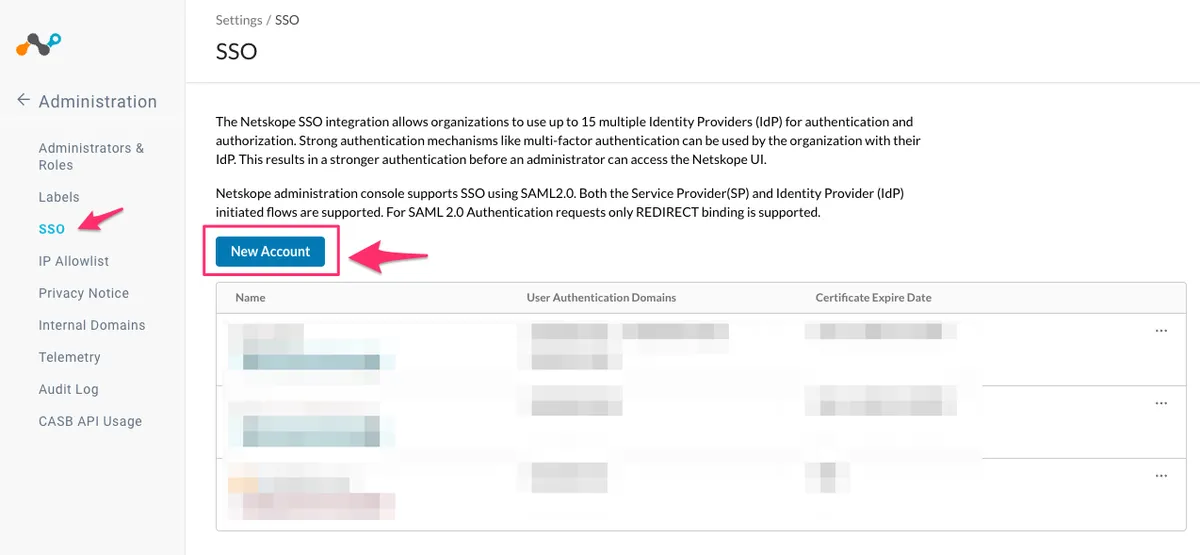1200x555 pixels.
Task: Go to Labels settings
Action: 59,197
